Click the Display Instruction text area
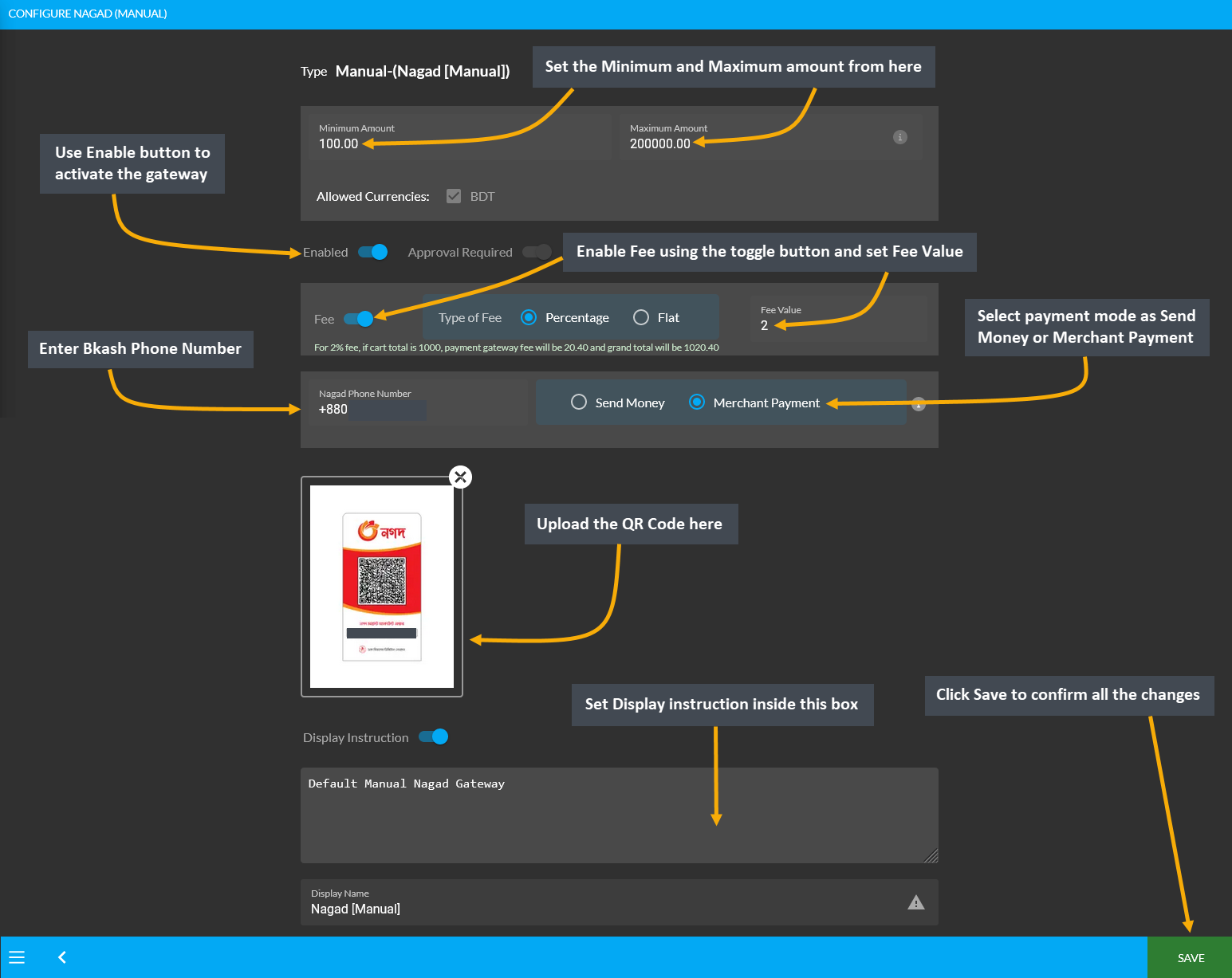 (x=620, y=815)
